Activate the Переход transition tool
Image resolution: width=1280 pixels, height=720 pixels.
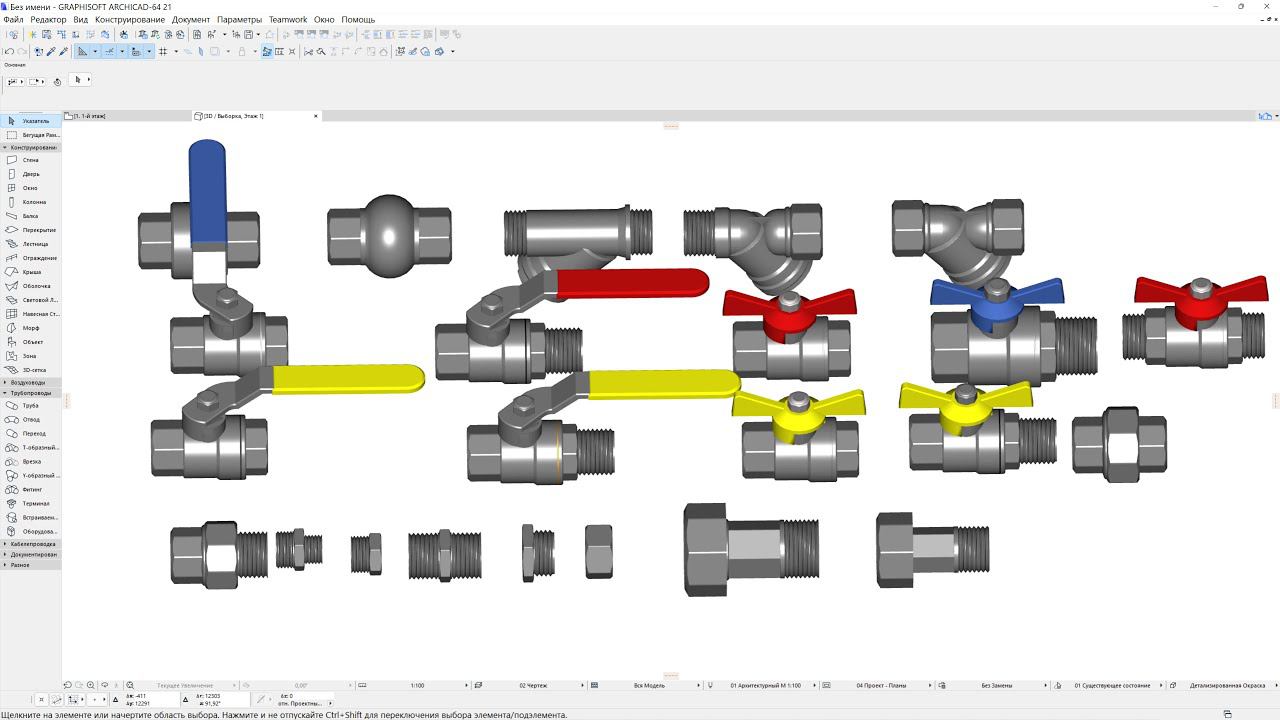(x=30, y=434)
